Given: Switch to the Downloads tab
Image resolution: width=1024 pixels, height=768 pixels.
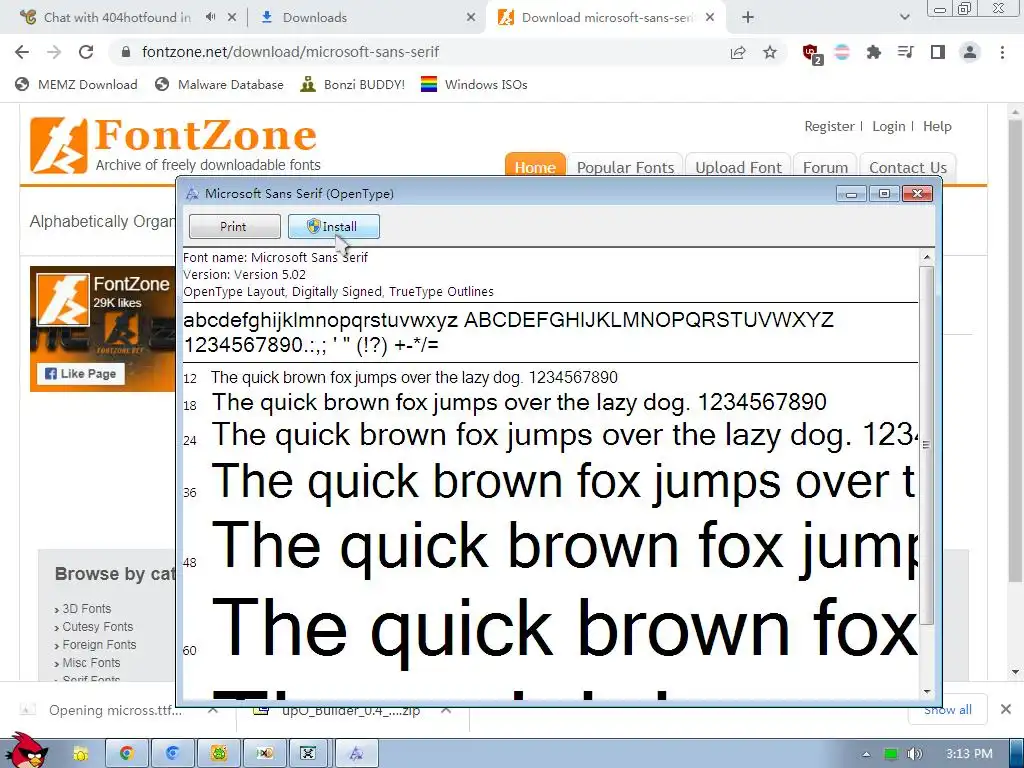Looking at the screenshot, I should [366, 18].
